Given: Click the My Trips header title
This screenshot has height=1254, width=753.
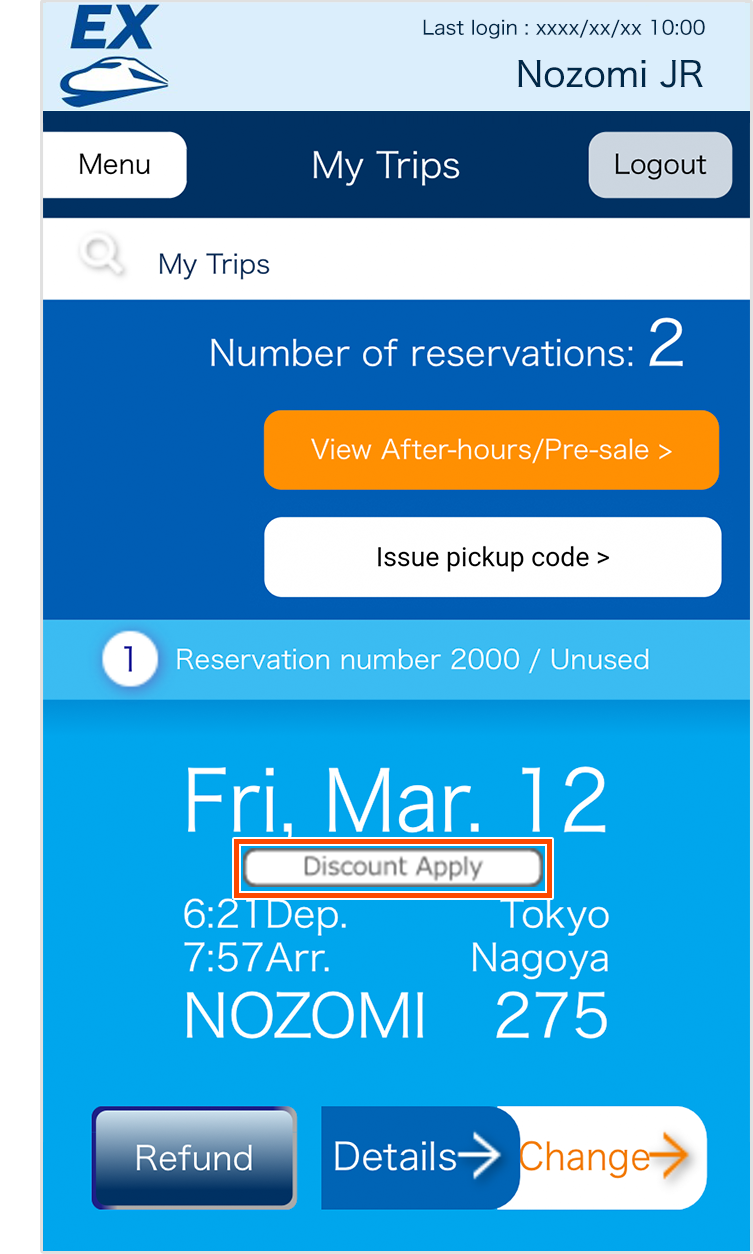Looking at the screenshot, I should (x=386, y=166).
